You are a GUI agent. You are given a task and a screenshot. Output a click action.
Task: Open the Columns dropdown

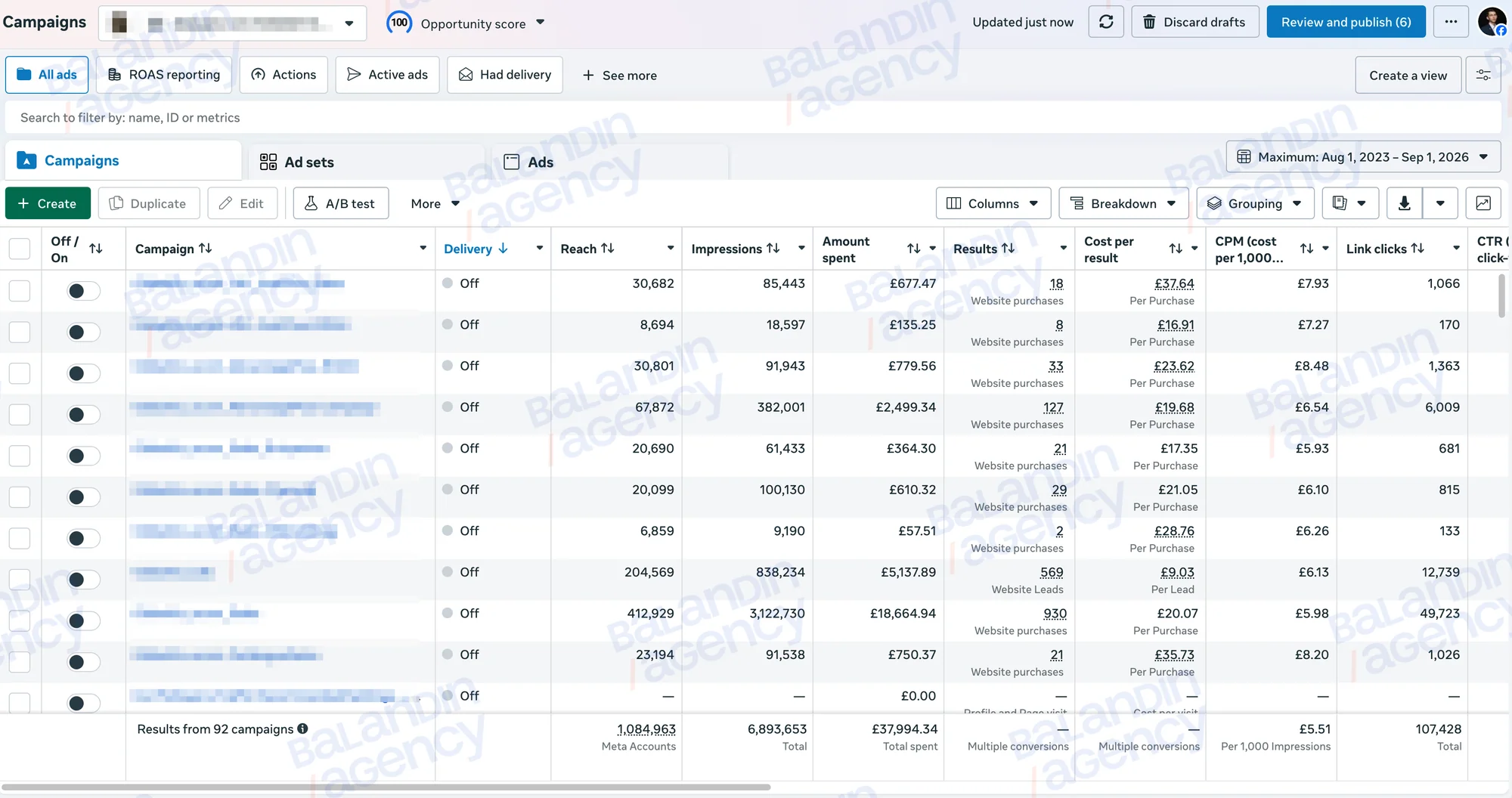coord(993,203)
